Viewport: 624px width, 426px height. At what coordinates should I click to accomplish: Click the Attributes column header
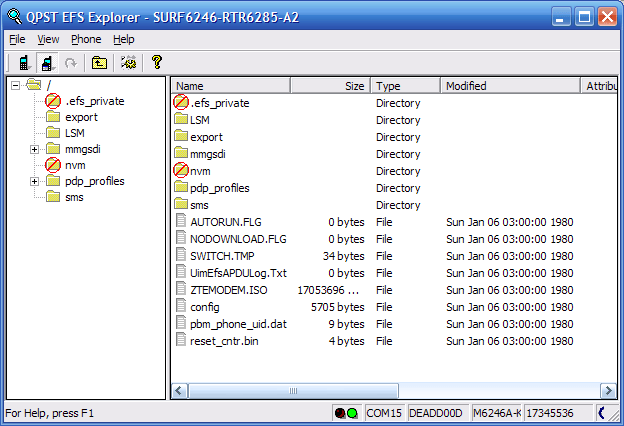pos(599,86)
